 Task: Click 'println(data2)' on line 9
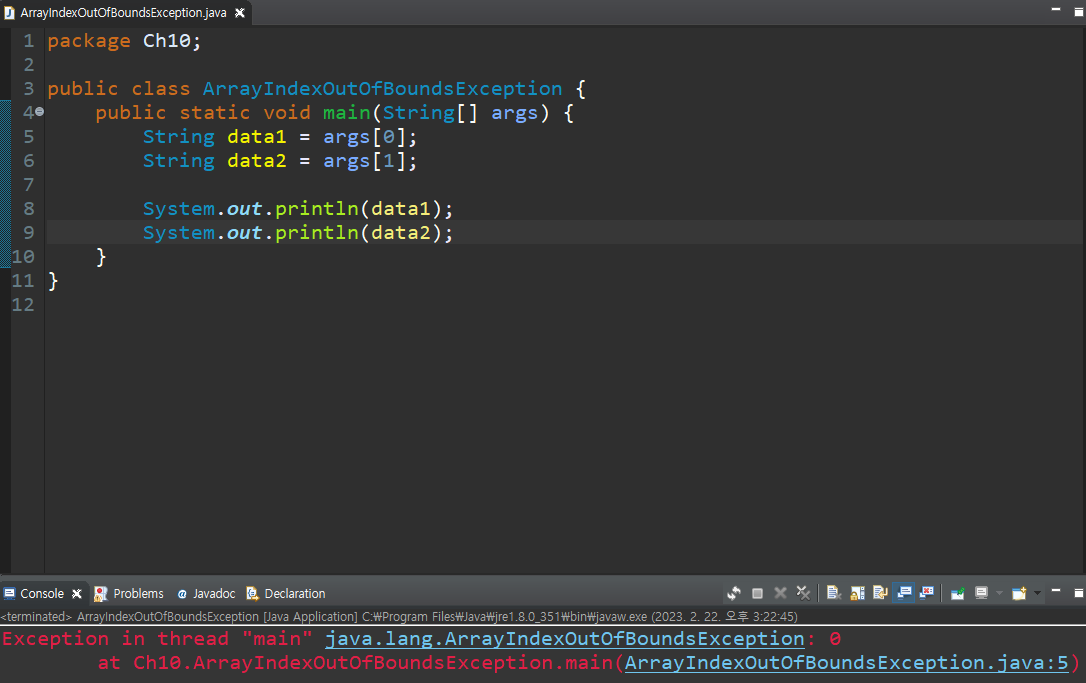tap(359, 233)
